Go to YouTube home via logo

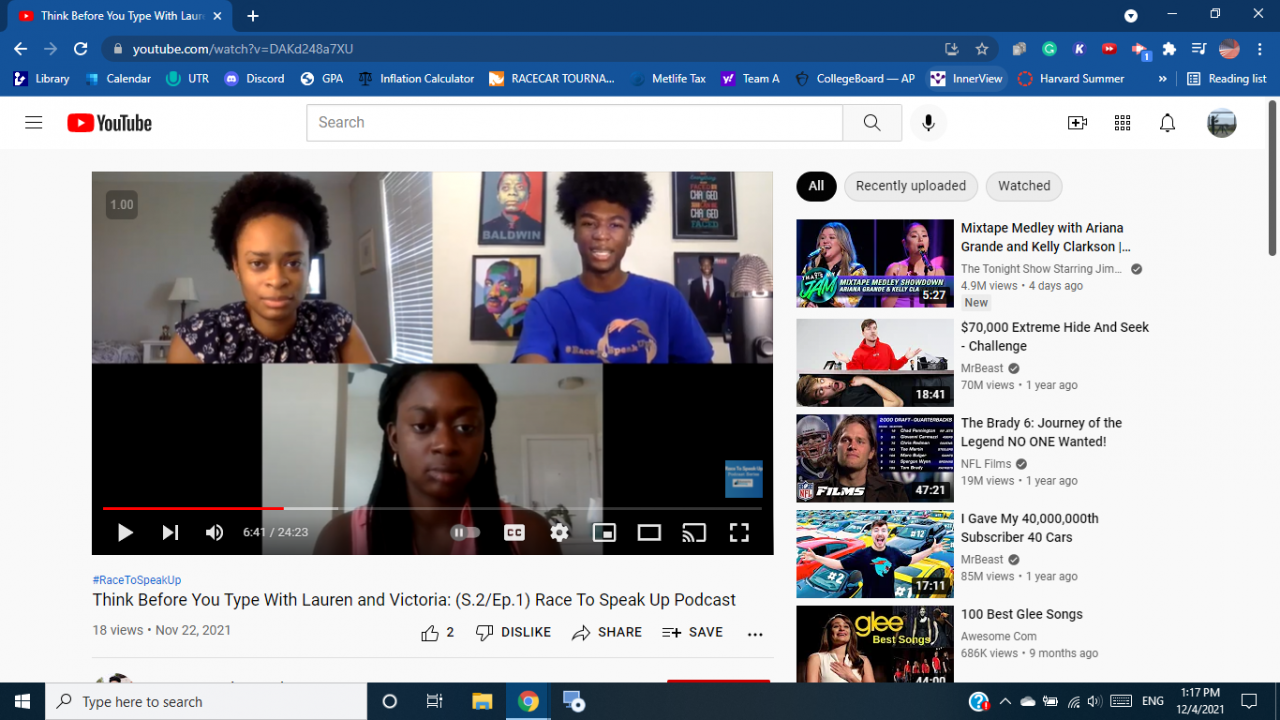pos(110,123)
